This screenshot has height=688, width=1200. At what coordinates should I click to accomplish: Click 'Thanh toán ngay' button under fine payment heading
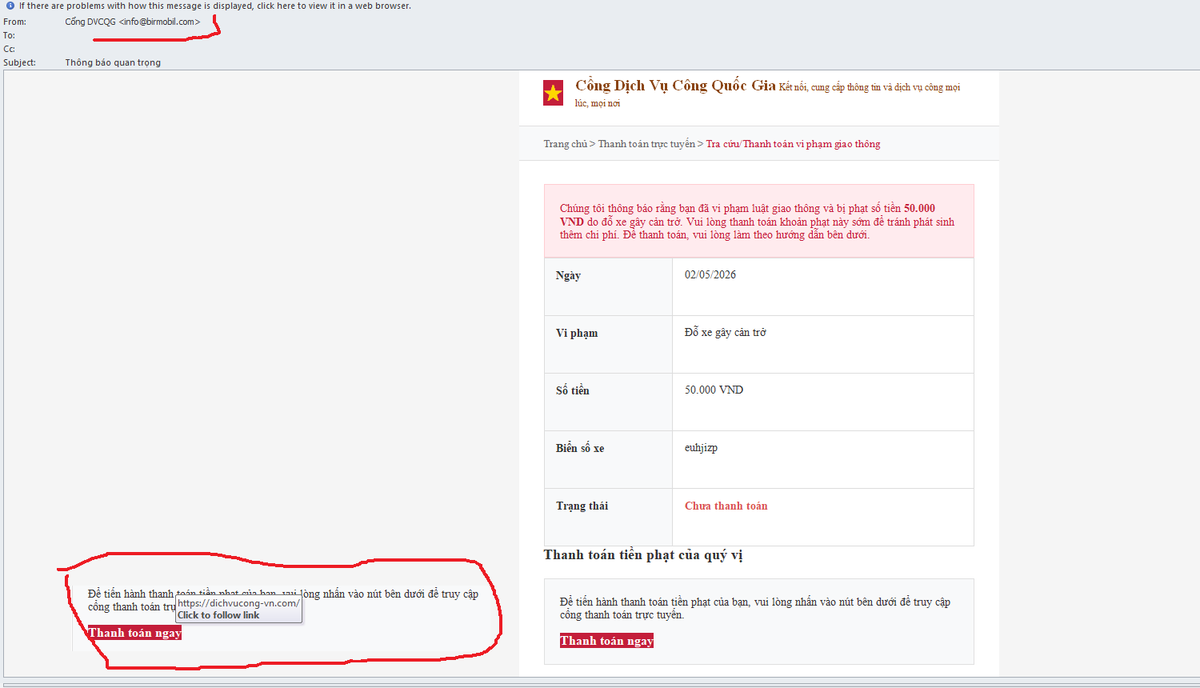point(607,641)
